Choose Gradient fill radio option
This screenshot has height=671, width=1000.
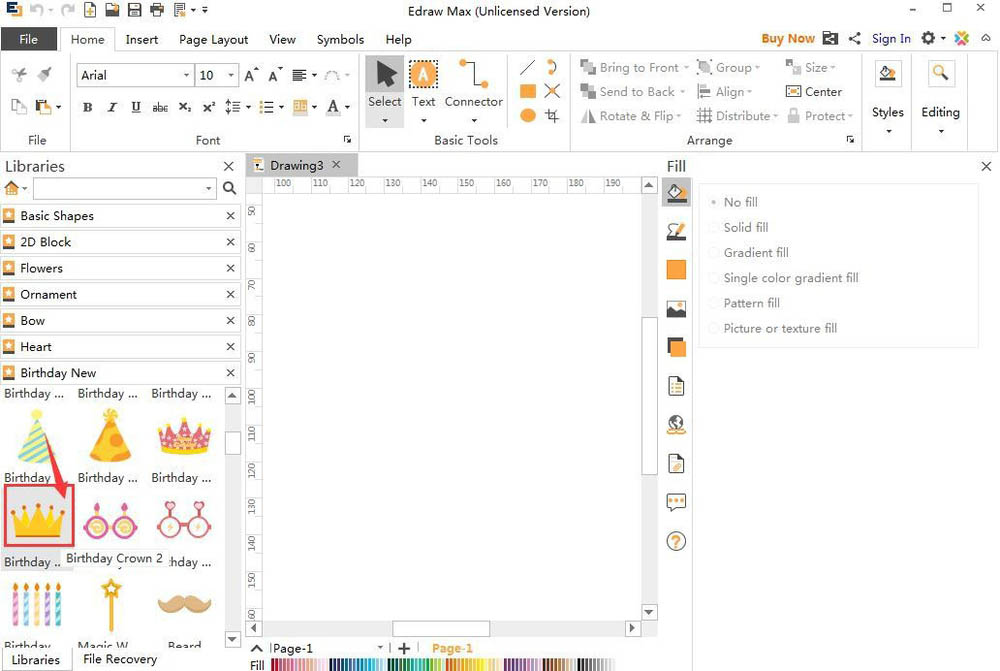pyautogui.click(x=755, y=253)
